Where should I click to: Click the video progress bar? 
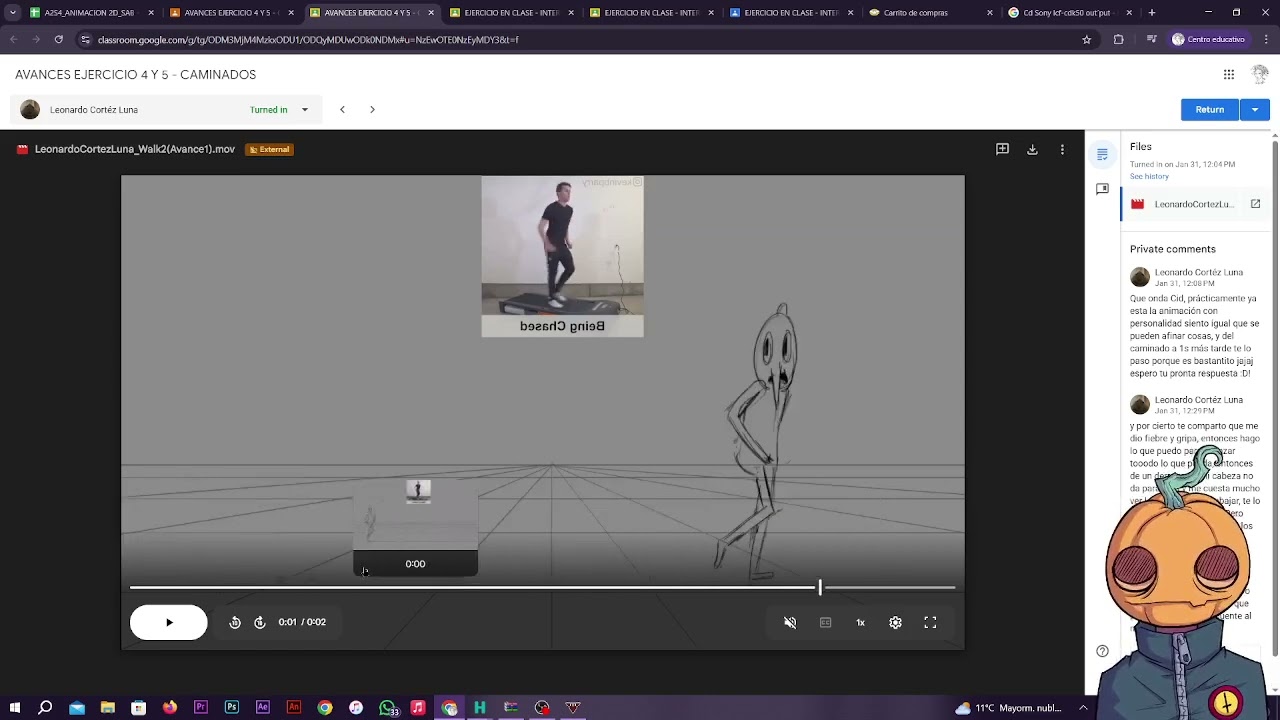[542, 588]
